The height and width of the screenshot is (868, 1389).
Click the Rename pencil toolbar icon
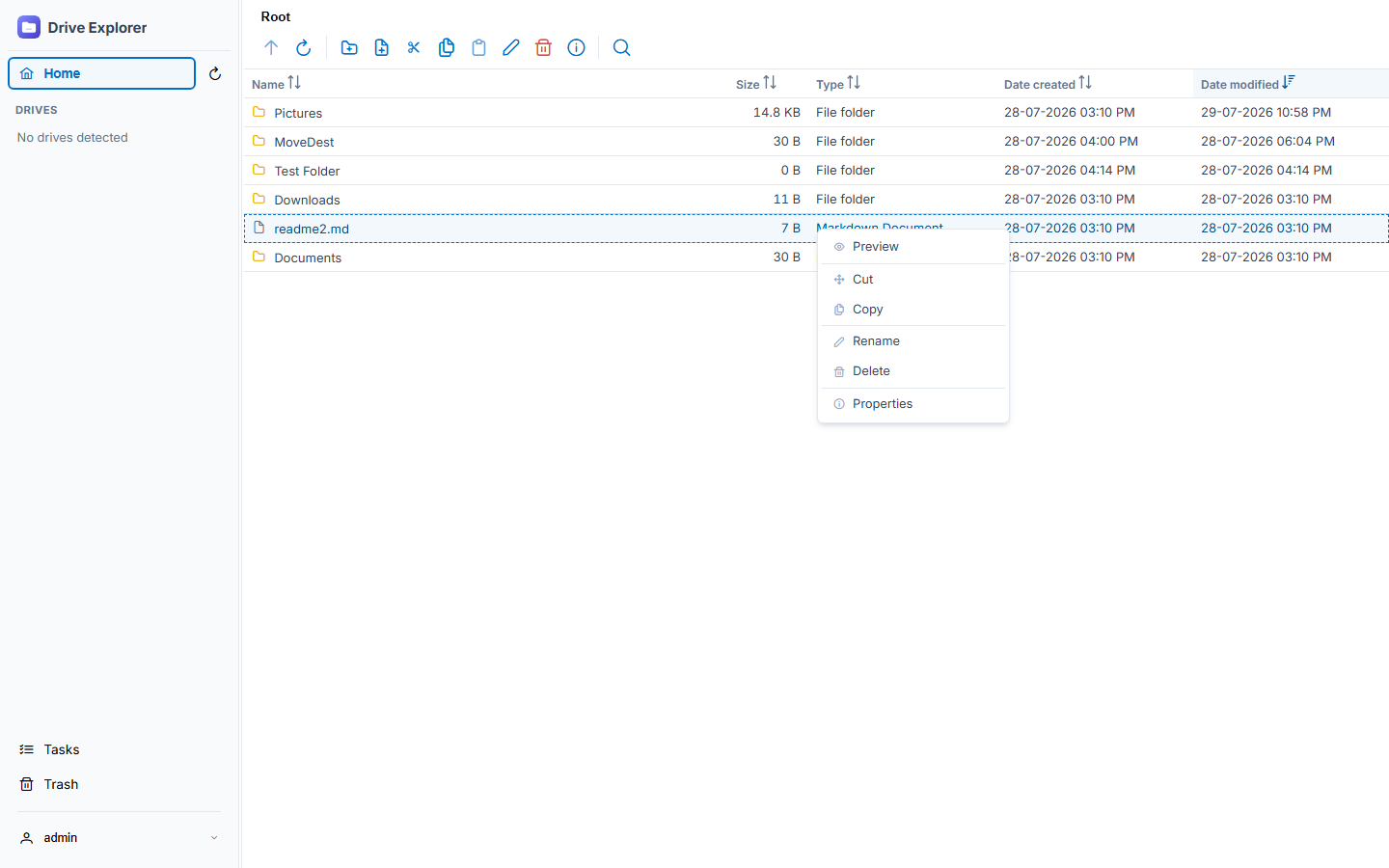(x=511, y=47)
